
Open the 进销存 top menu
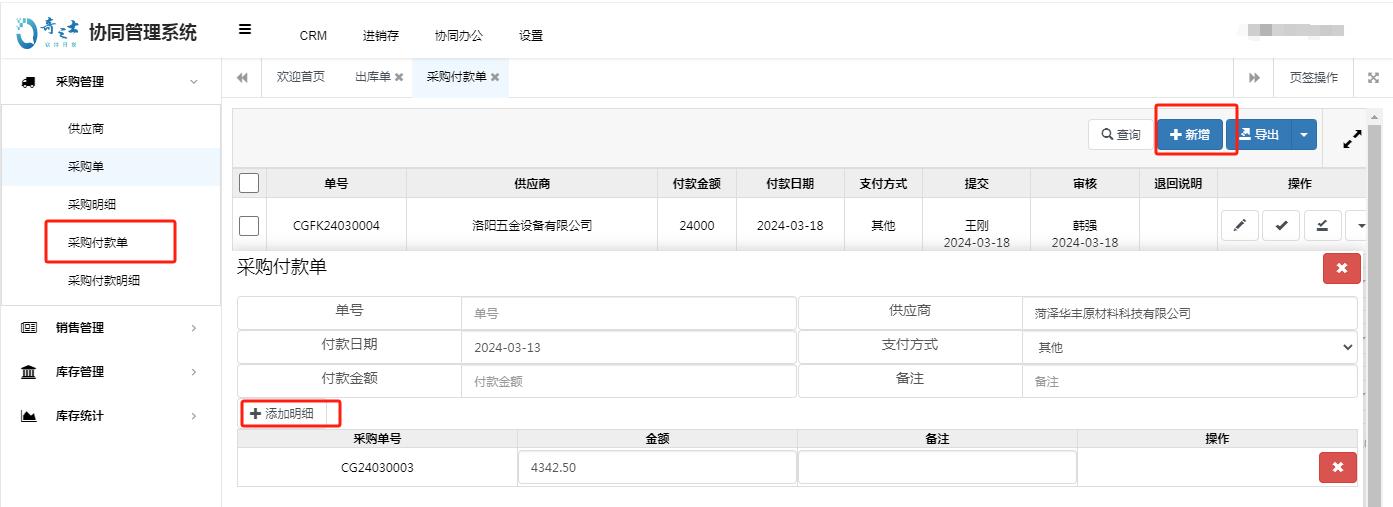[x=380, y=36]
